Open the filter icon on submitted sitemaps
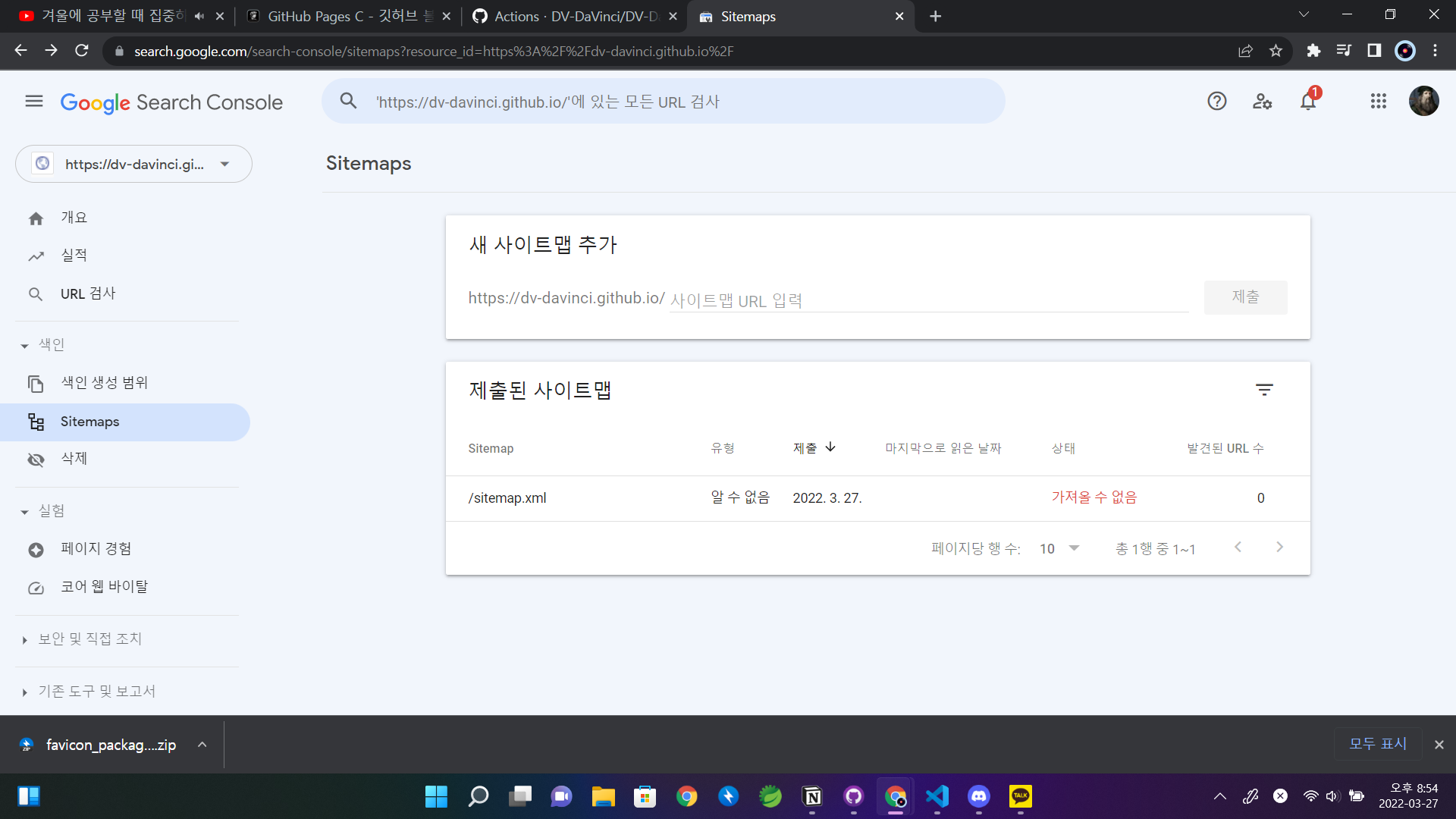 pos(1264,390)
